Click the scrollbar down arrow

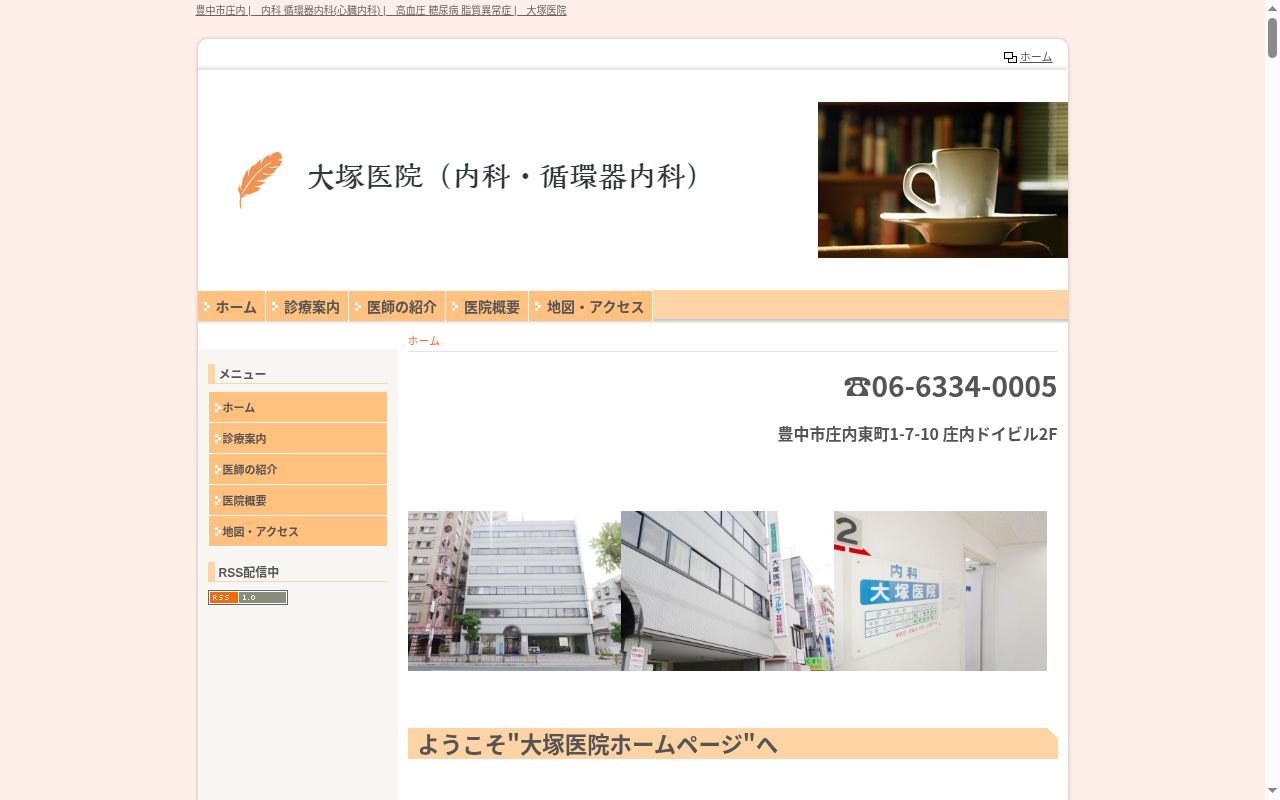[x=1272, y=791]
